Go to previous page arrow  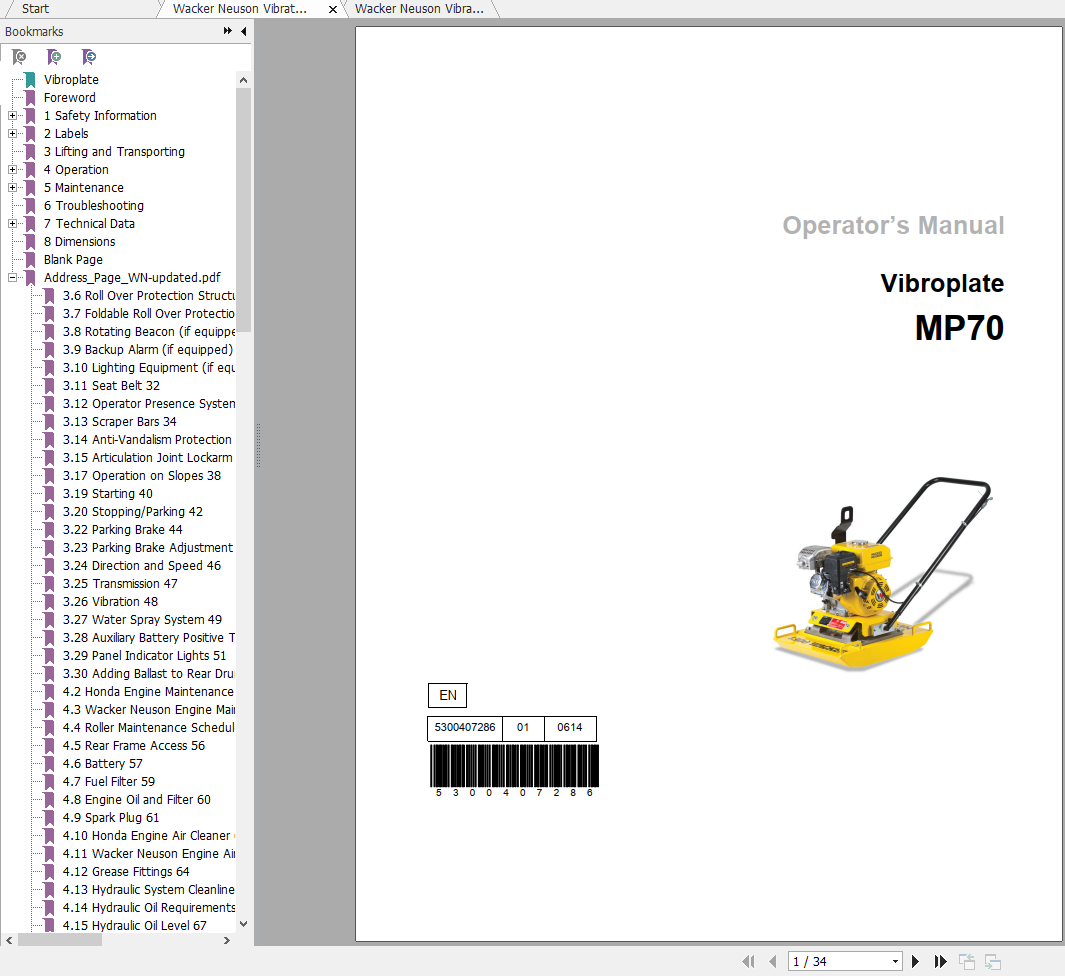coord(772,961)
